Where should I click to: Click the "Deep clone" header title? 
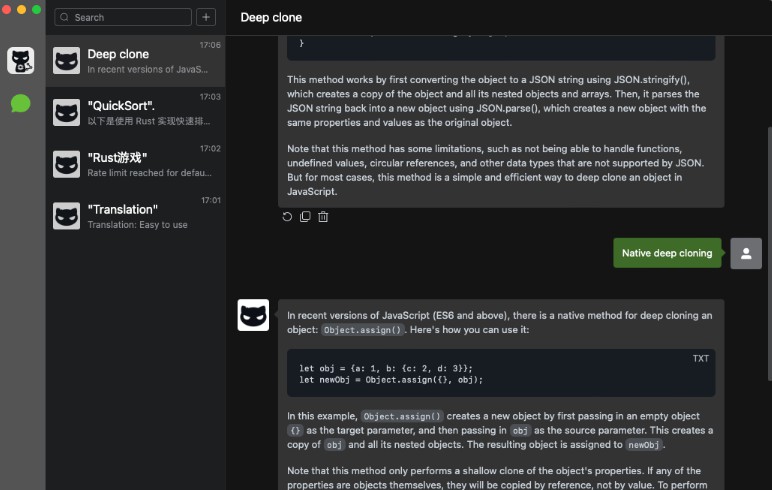pos(271,17)
